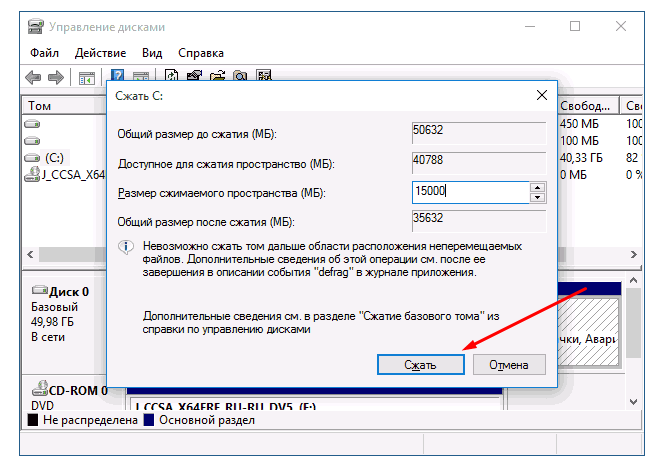Open the Вид menu

152,53
